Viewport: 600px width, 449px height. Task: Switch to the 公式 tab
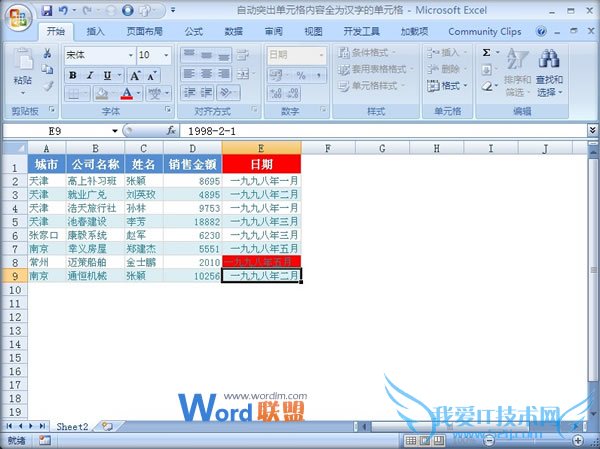coord(194,31)
